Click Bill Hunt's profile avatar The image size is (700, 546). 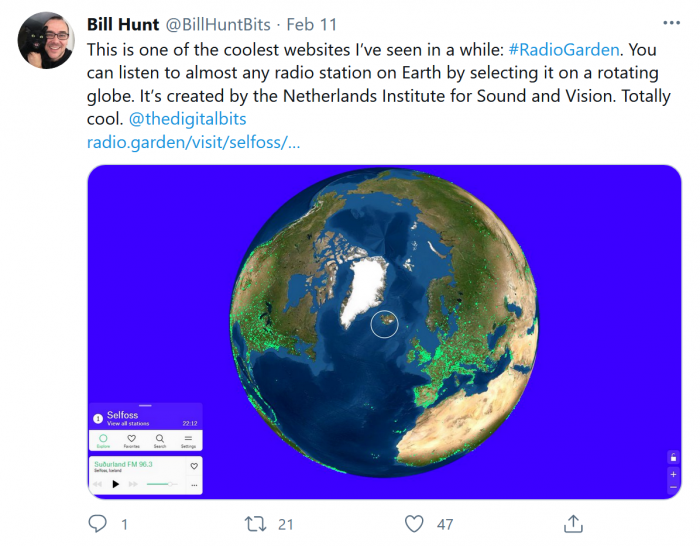(46, 41)
